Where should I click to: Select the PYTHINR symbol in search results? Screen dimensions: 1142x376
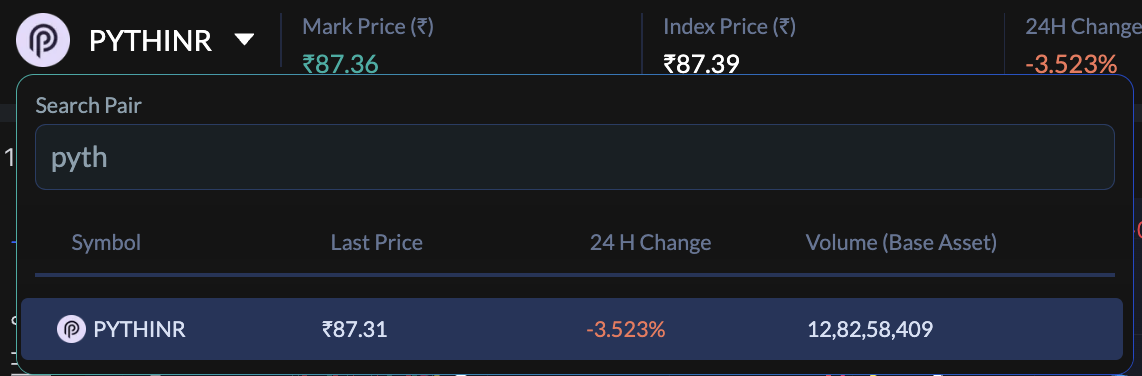coord(140,329)
